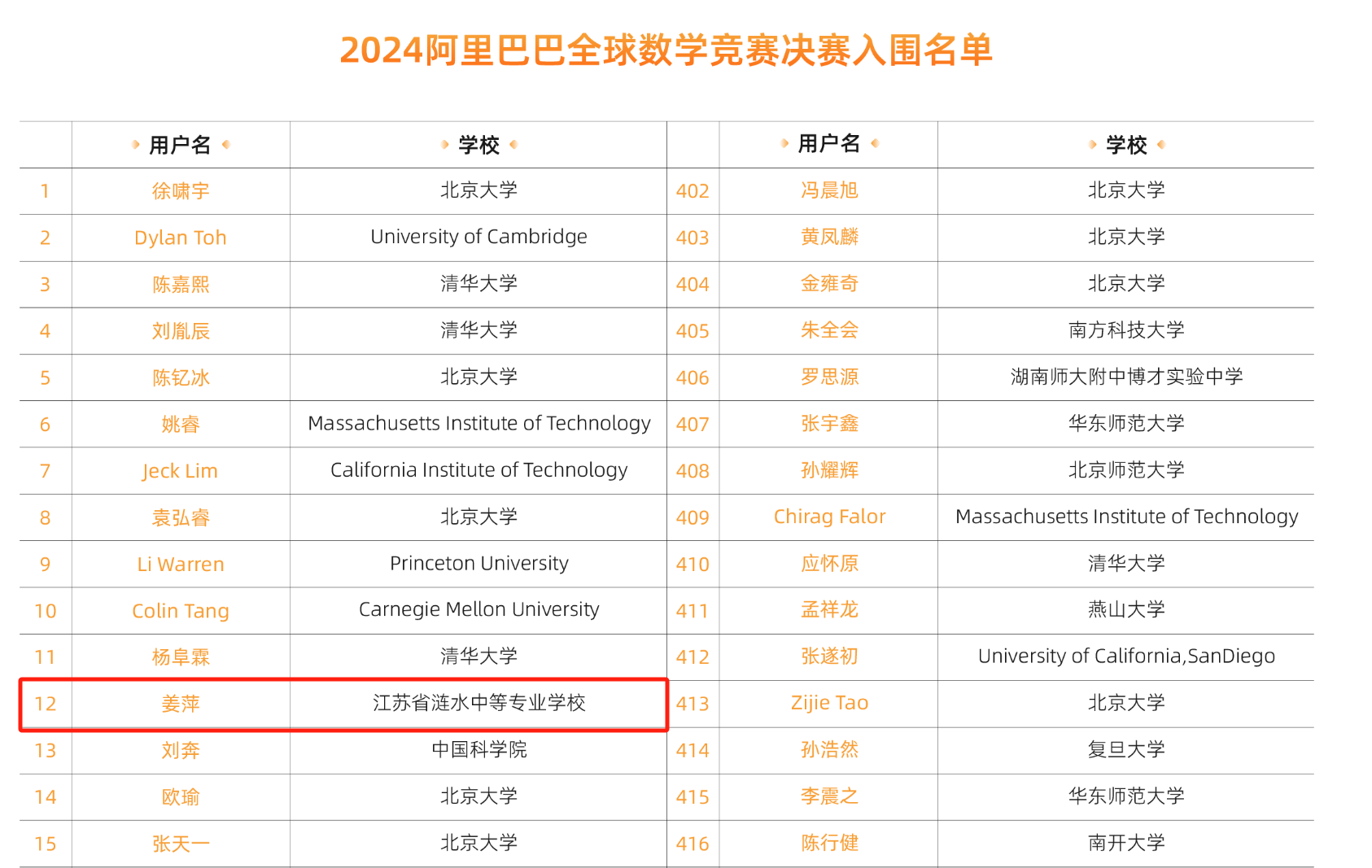Select the name 罗思源
Screen dimensions: 1372x868
tap(829, 377)
